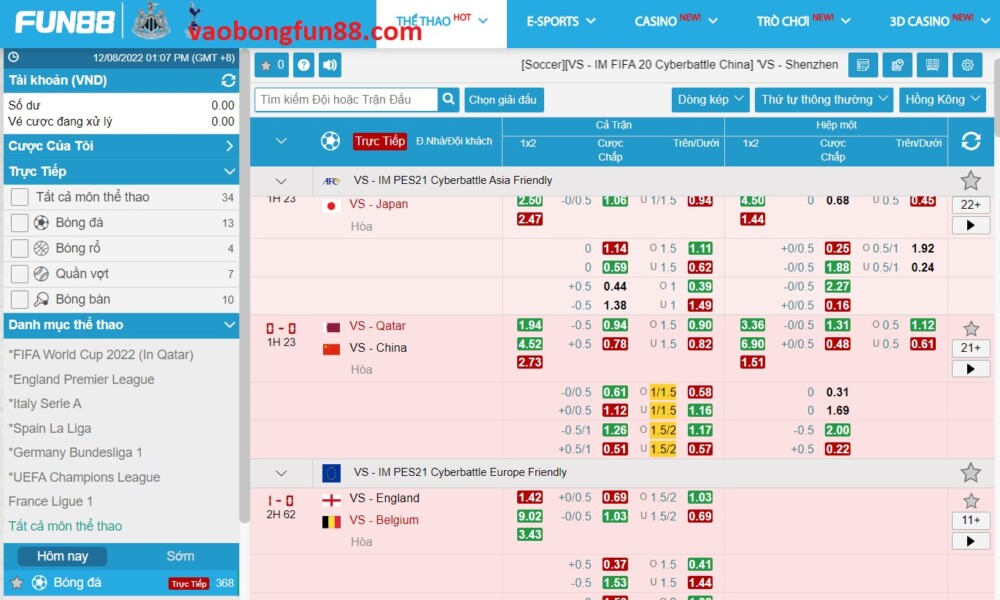Open the Hồng Kông odds type dropdown

pyautogui.click(x=942, y=100)
